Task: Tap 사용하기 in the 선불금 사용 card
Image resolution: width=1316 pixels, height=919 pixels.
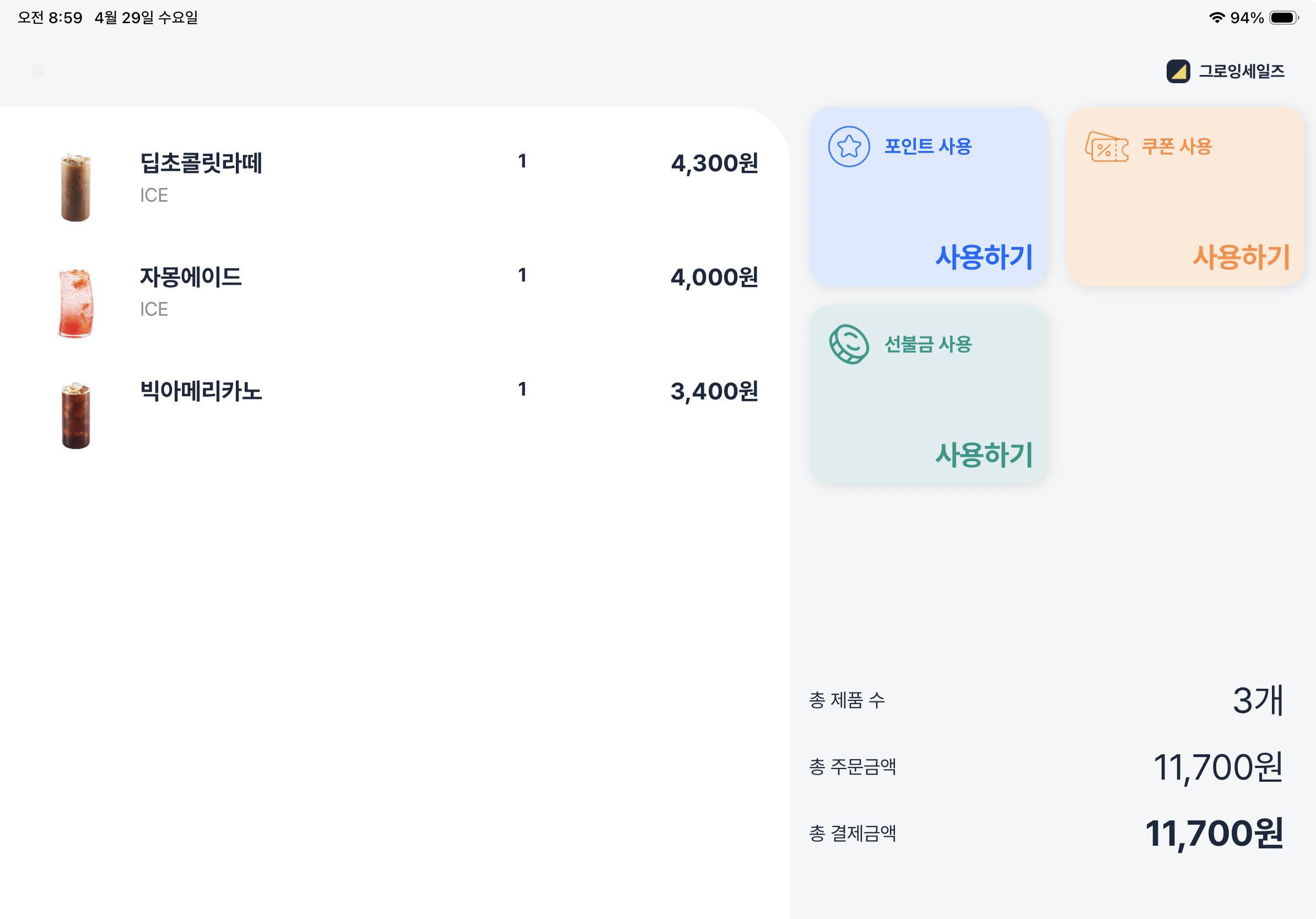Action: coord(984,455)
